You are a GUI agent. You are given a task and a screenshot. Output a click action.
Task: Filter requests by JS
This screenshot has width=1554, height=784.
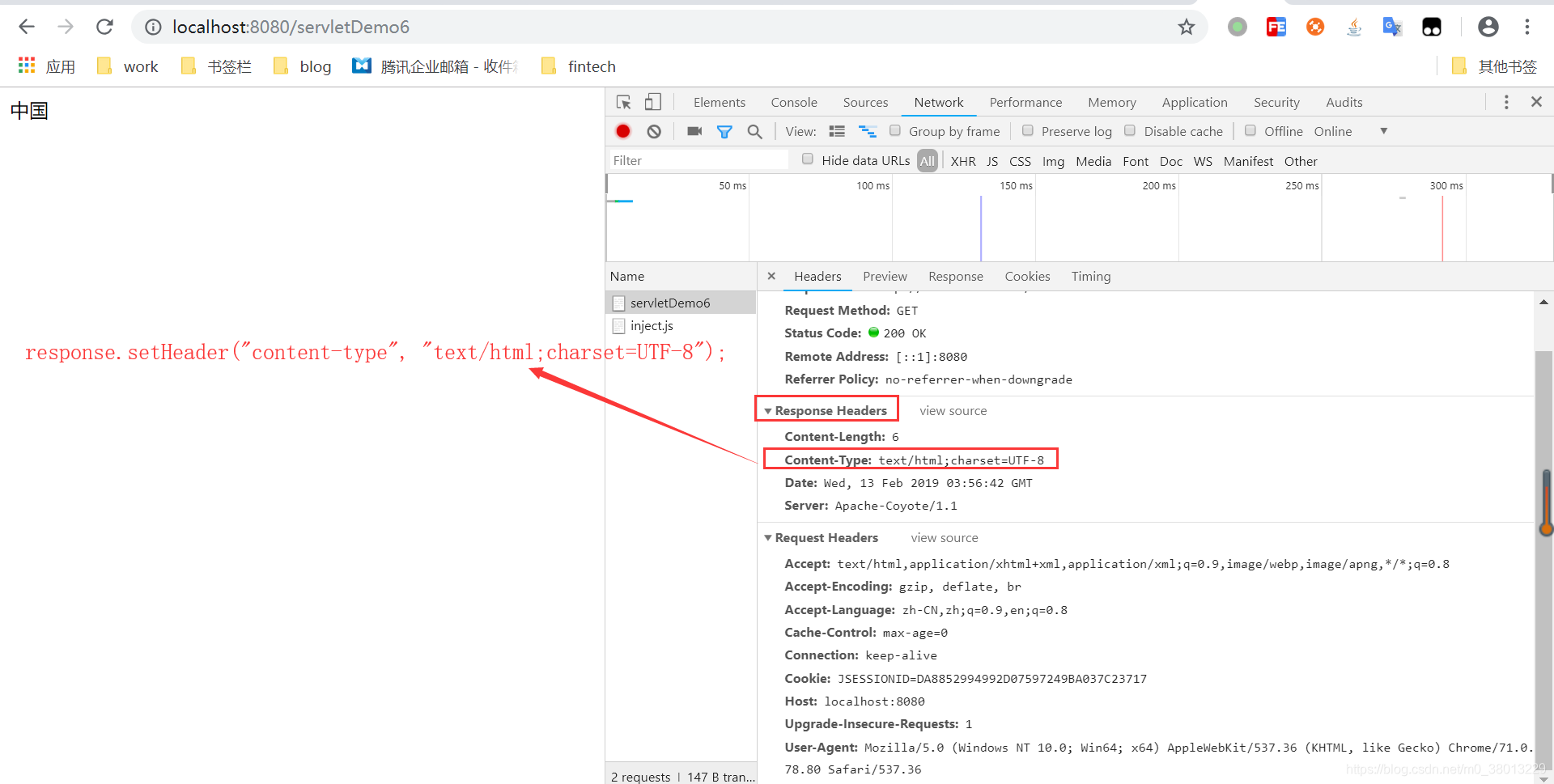tap(992, 161)
